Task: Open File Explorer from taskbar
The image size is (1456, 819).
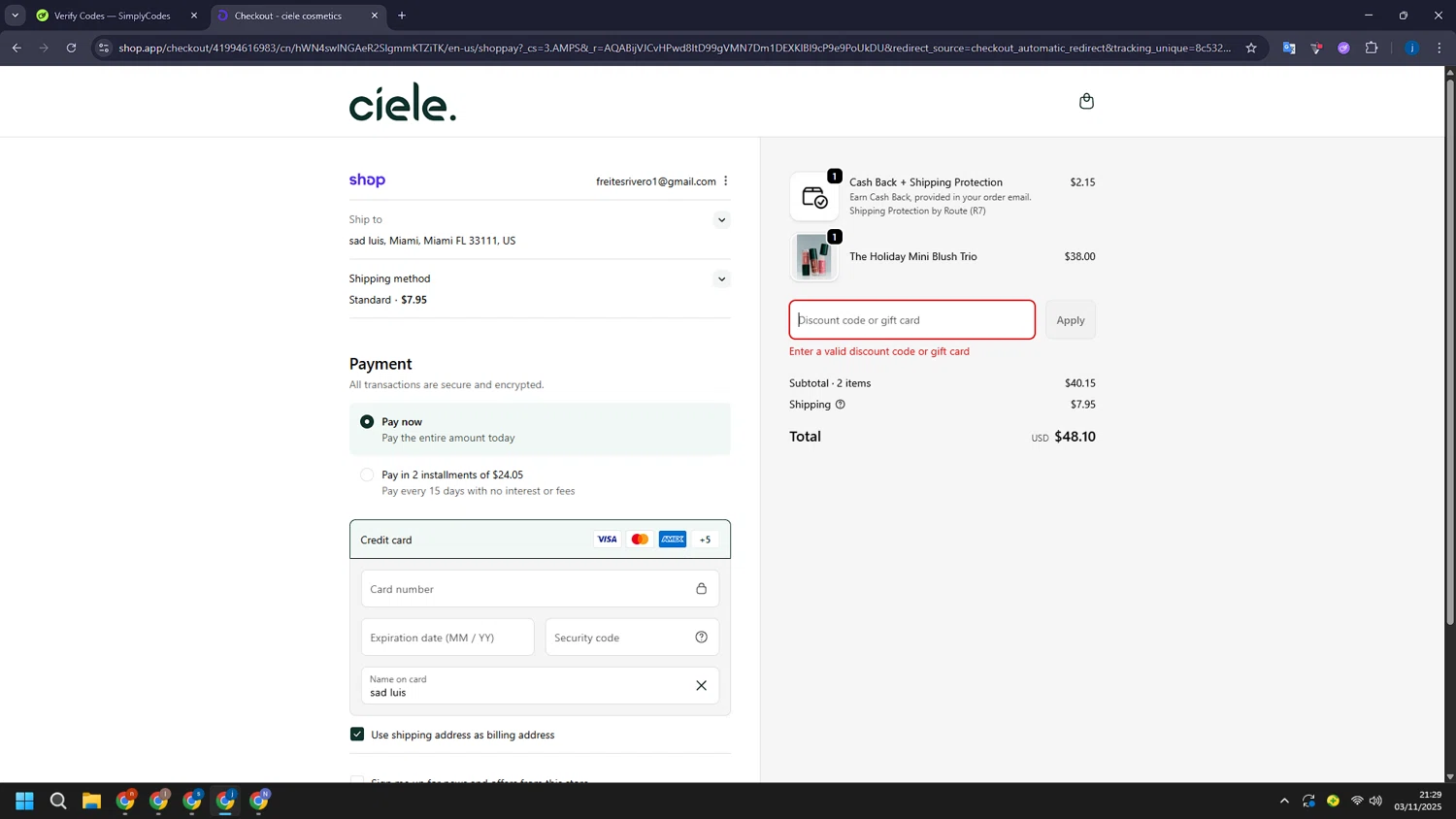Action: click(x=91, y=801)
